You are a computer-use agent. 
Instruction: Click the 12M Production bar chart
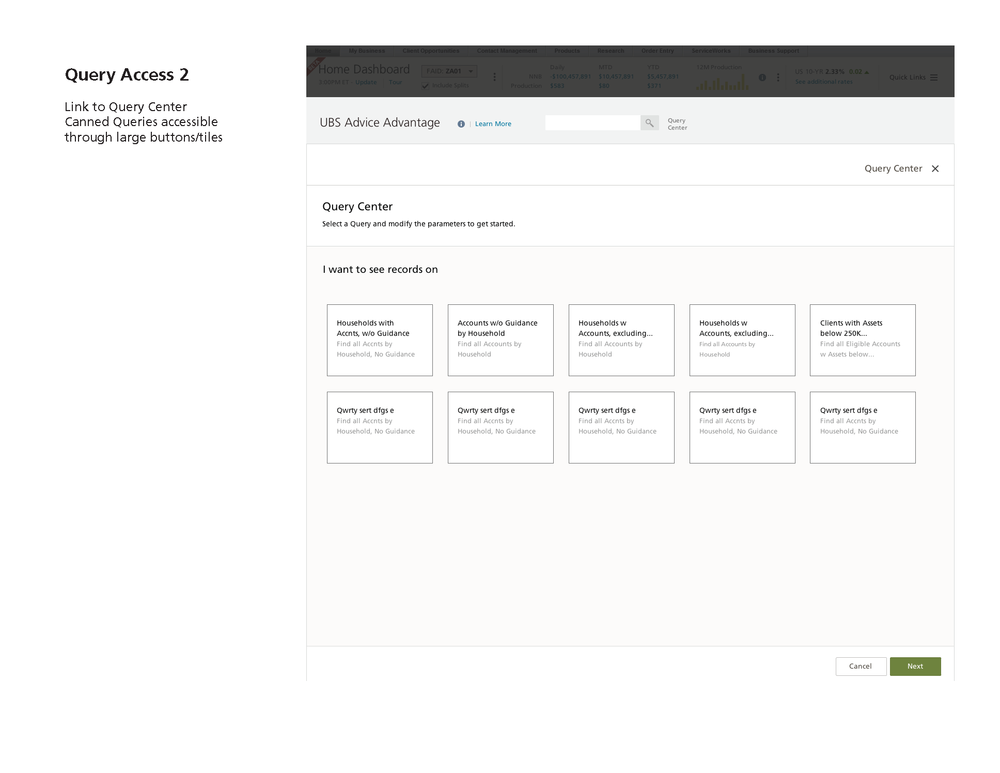tap(723, 82)
